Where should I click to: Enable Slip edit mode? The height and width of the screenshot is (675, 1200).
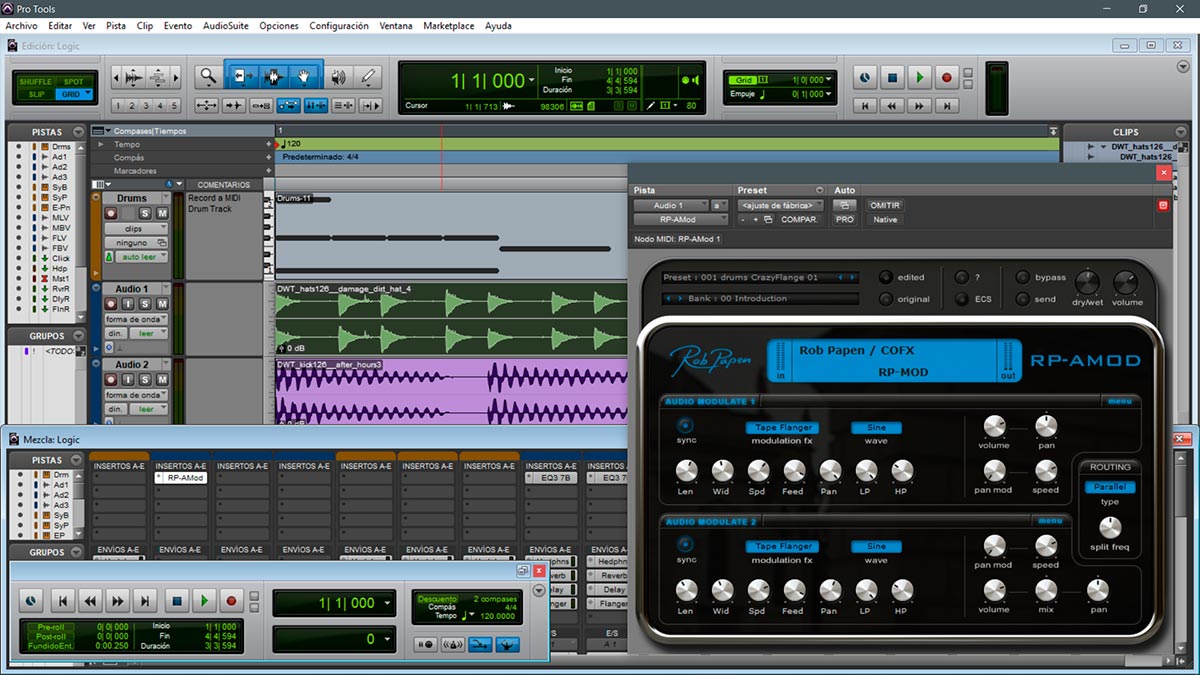click(x=34, y=94)
